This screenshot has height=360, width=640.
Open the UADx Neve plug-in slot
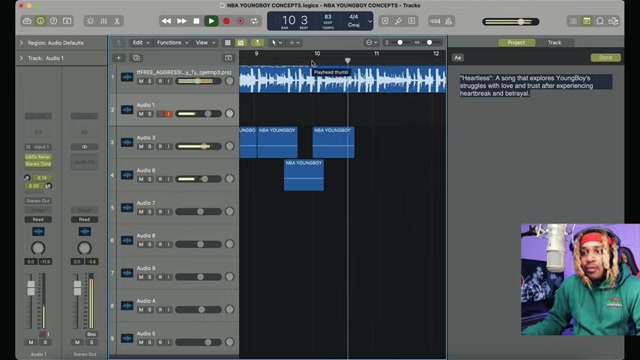[x=38, y=157]
